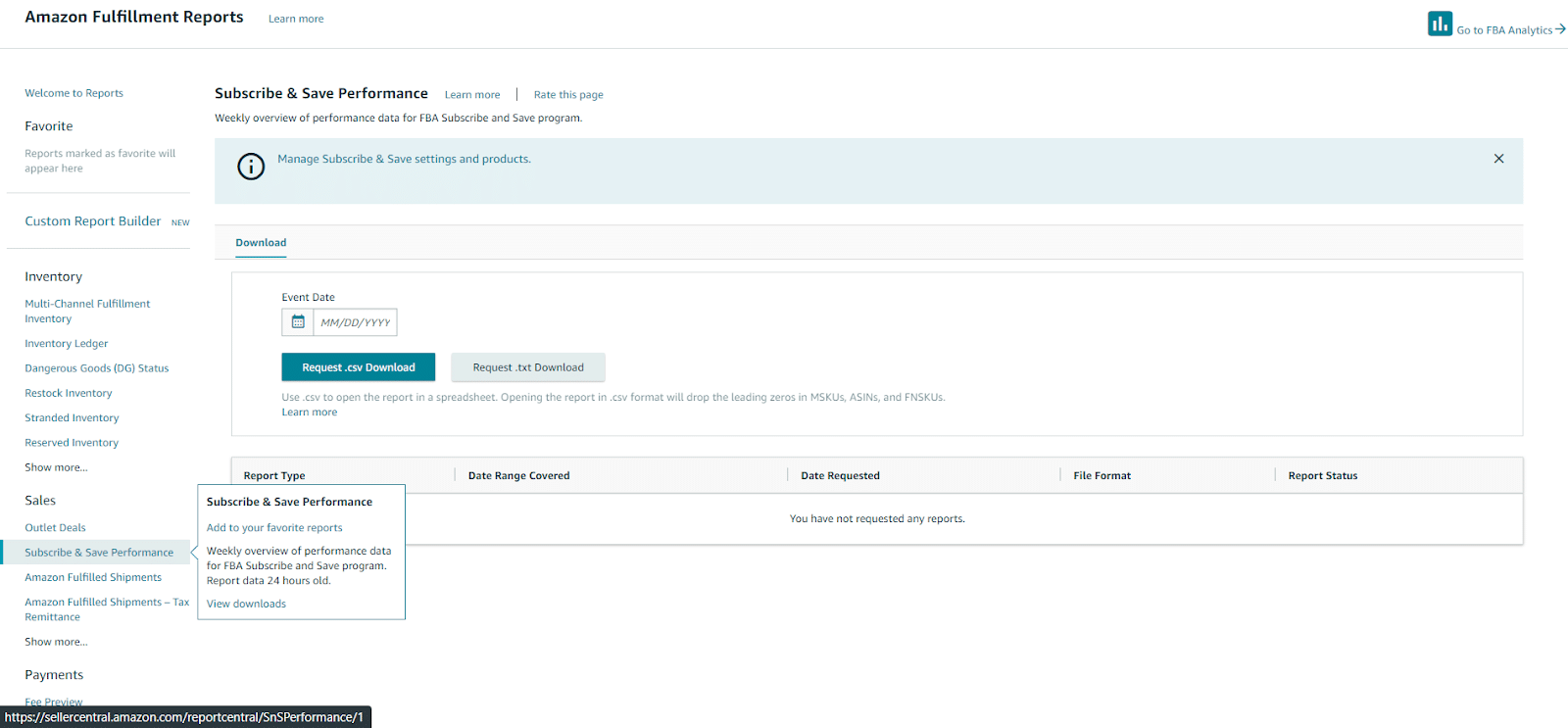
Task: Click Request .csv Download button
Action: click(359, 367)
